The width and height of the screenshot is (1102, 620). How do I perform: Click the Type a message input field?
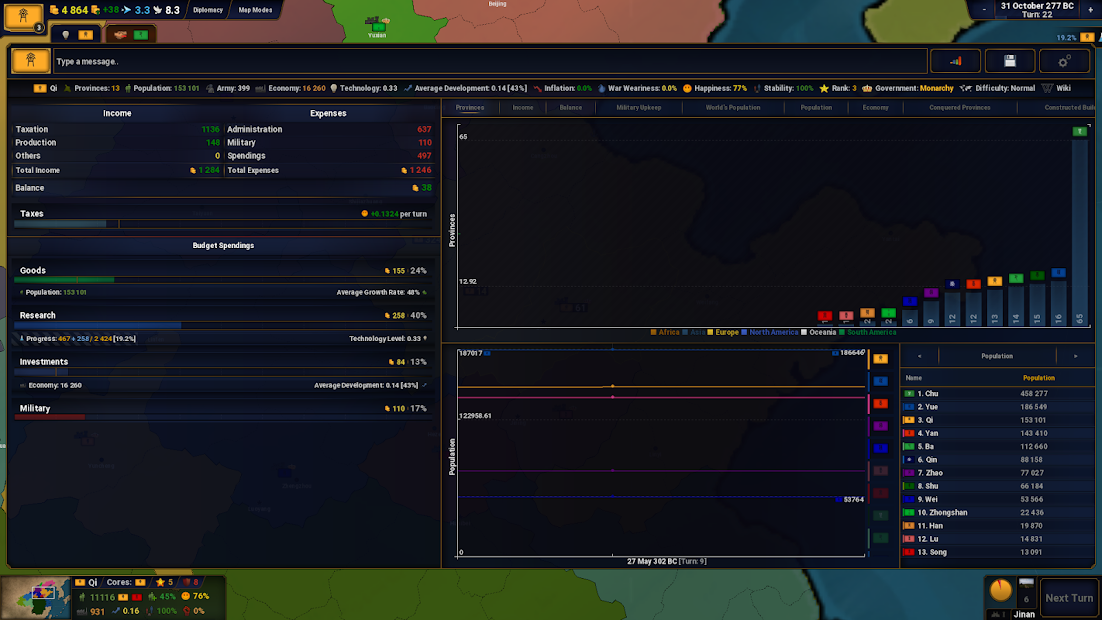[490, 61]
